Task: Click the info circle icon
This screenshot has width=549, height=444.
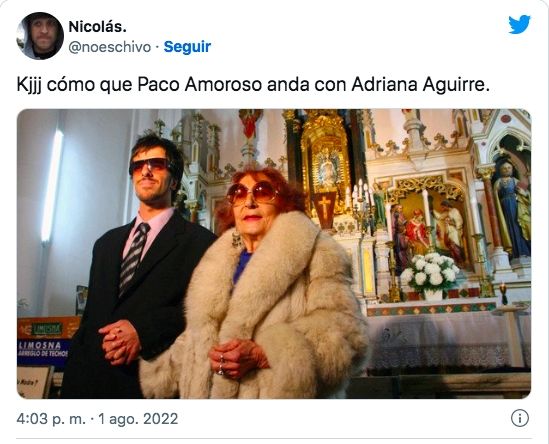Action: (x=520, y=418)
